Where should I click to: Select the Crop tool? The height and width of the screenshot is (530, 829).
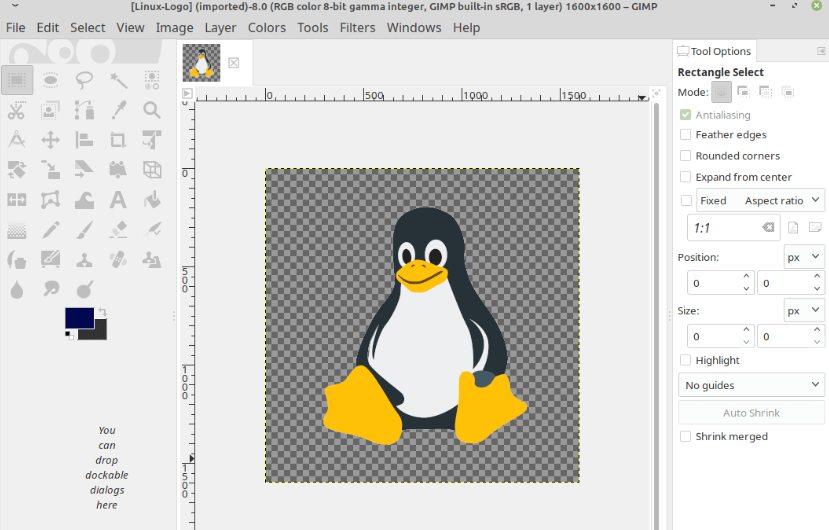(118, 140)
